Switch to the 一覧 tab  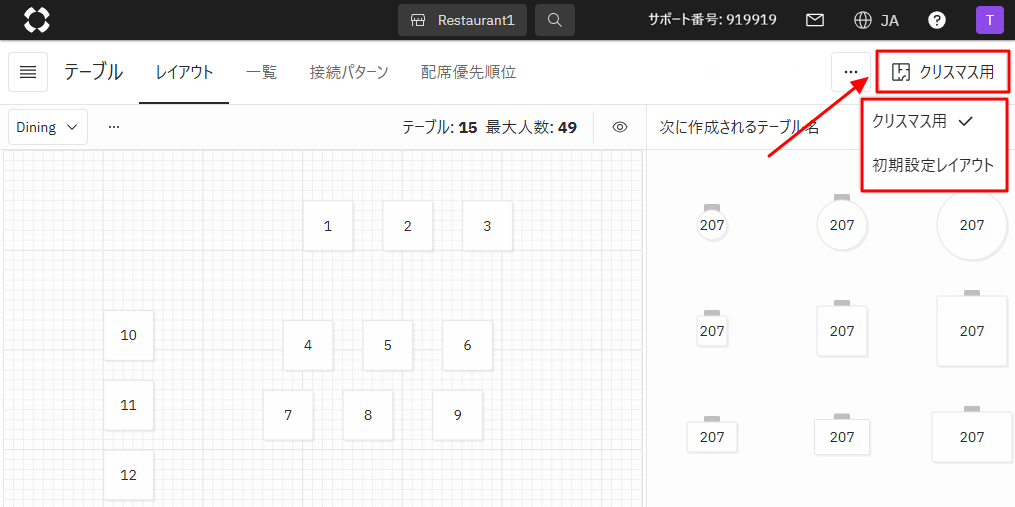[262, 73]
